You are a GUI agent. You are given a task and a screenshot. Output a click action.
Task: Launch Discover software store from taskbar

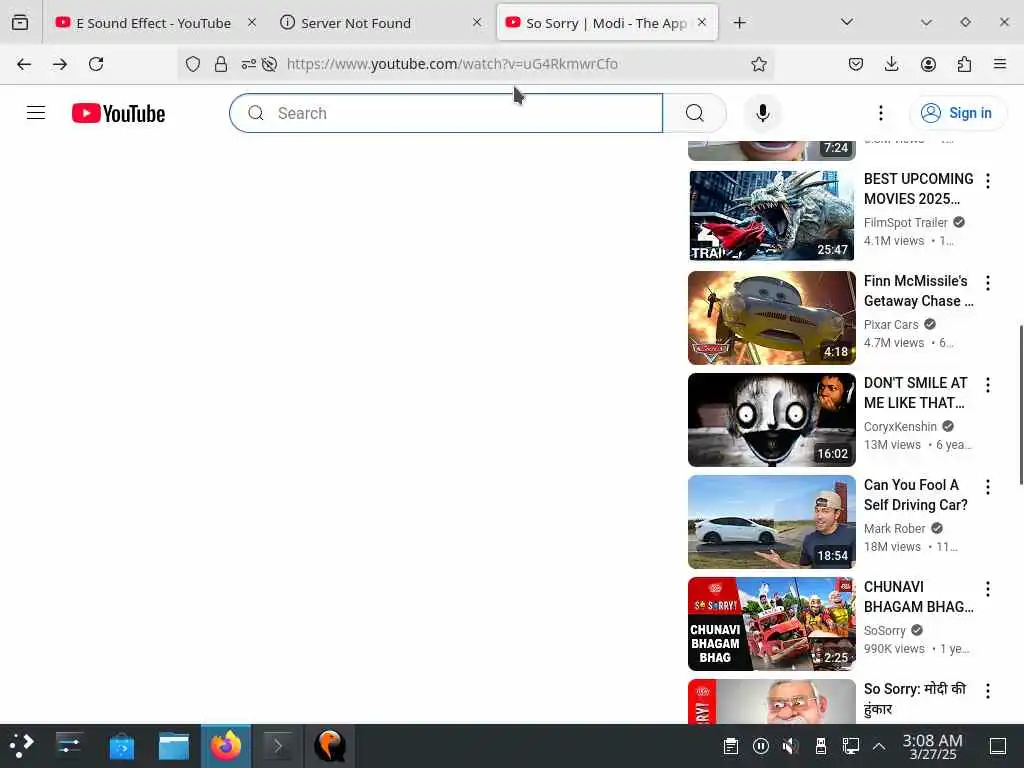point(121,746)
